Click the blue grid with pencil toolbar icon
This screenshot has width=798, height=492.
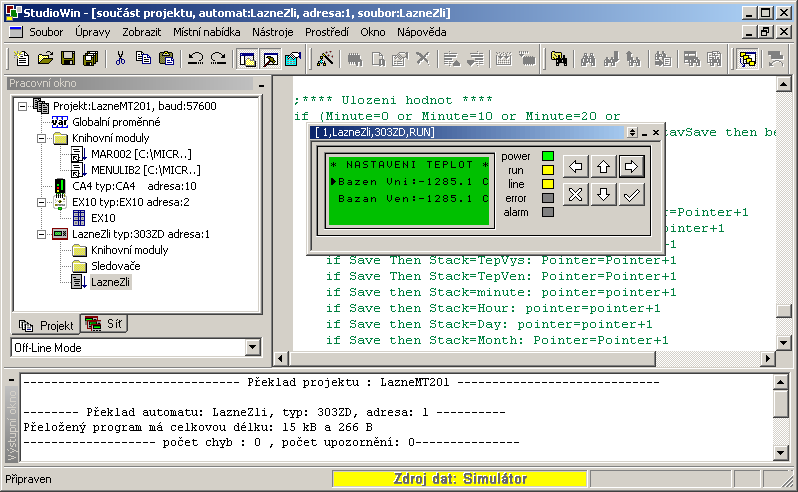click(293, 59)
